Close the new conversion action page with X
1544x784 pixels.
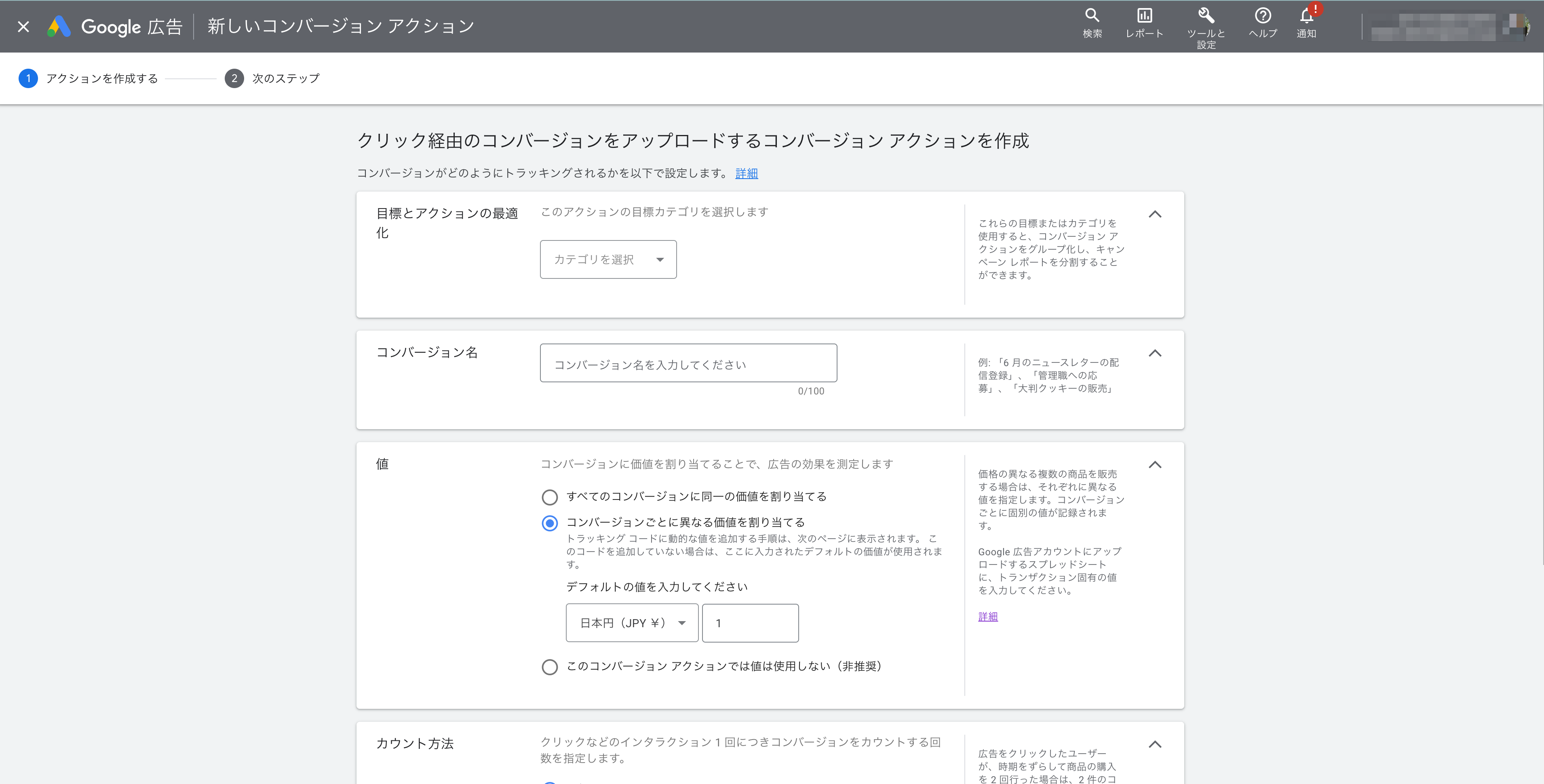click(23, 26)
